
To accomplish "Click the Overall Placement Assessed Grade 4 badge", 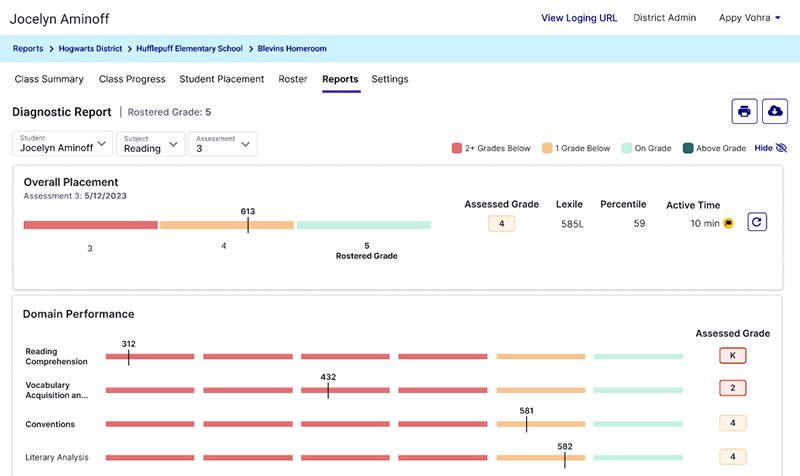I will 501,224.
